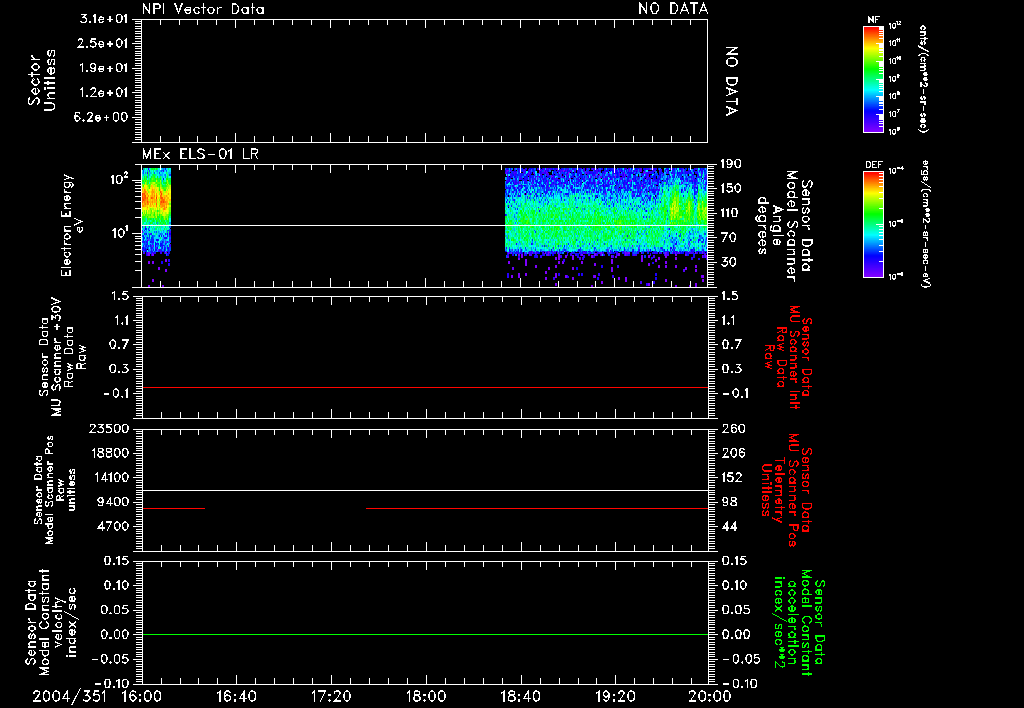The width and height of the screenshot is (1024, 708).
Task: Click the "4700" scanner position tick
Action: click(113, 526)
